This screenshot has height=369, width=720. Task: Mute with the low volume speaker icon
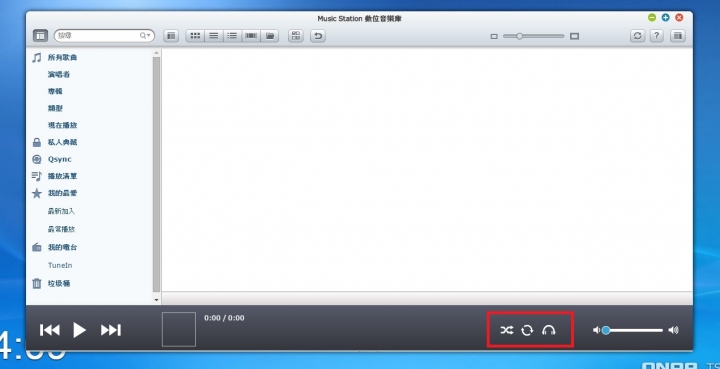tap(596, 330)
